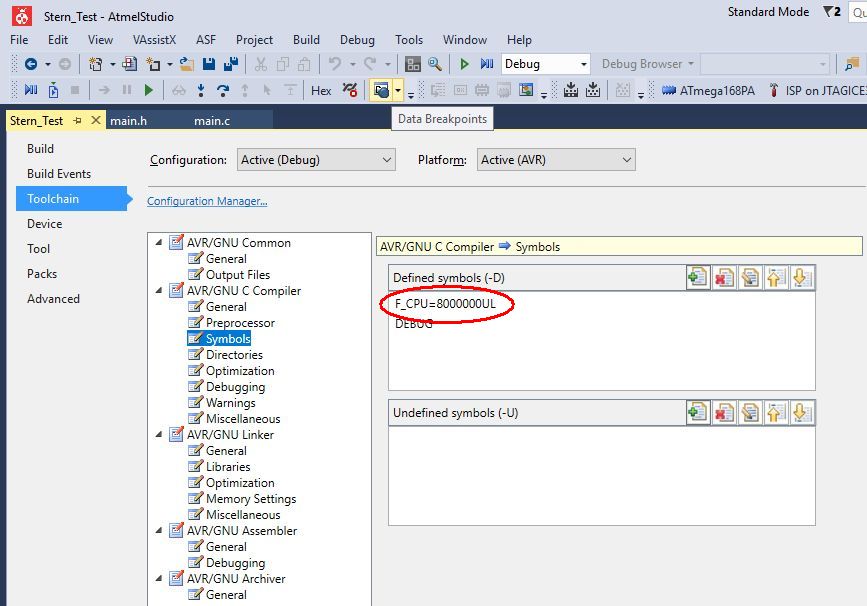Move Undefined symbol down
The height and width of the screenshot is (606, 867).
click(801, 412)
